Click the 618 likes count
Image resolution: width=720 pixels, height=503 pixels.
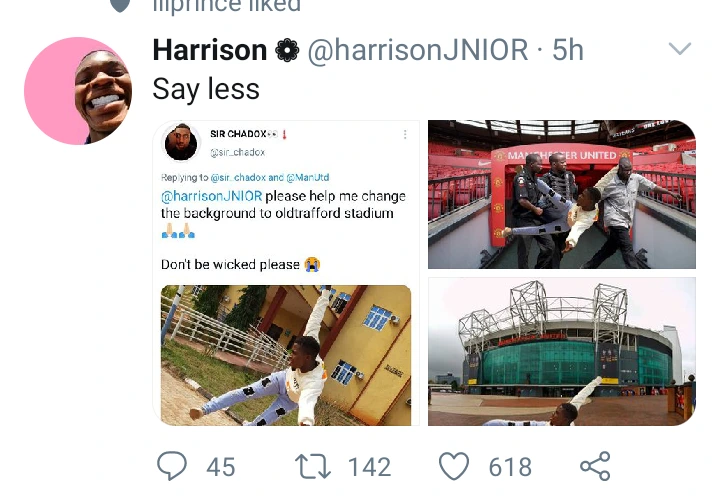[510, 467]
